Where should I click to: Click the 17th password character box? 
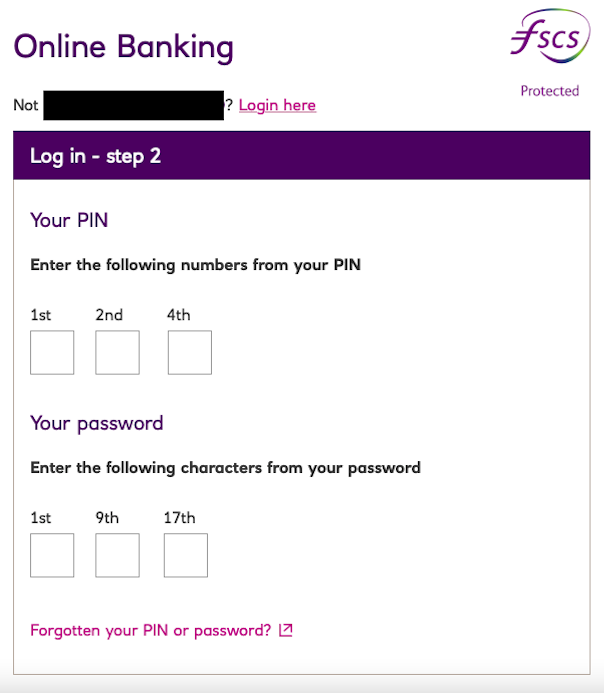coord(186,555)
